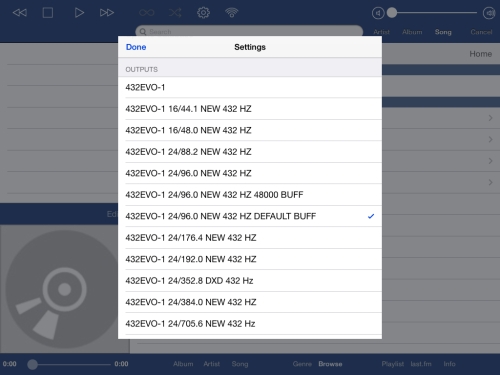Select output 432EVO-1 24/384.0 NEW 432 HZ
Viewport: 500px width, 375px height.
coord(250,302)
